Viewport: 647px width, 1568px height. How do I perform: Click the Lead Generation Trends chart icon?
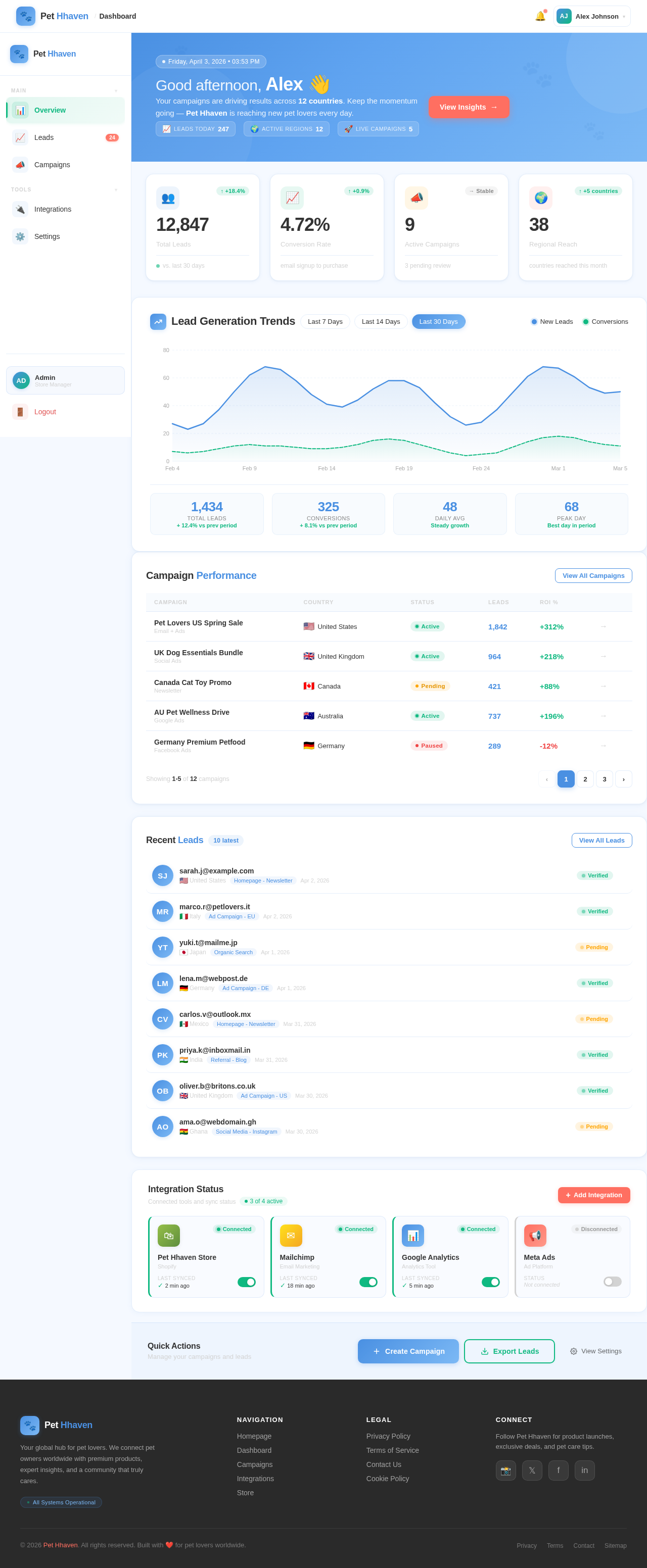click(x=158, y=321)
